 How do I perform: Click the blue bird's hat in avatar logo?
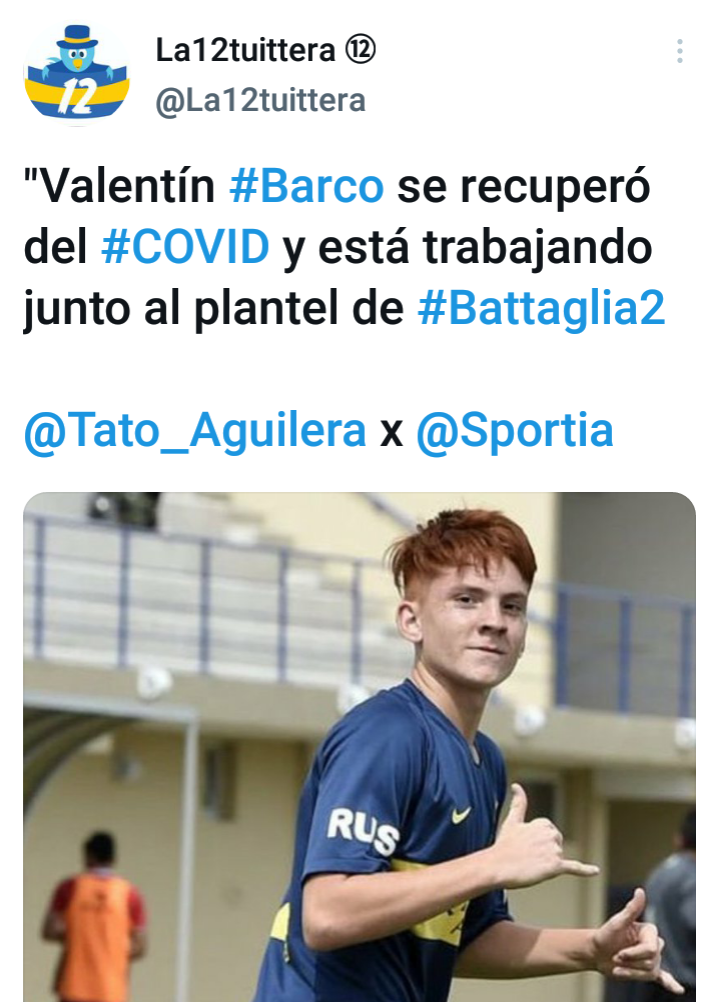77,37
